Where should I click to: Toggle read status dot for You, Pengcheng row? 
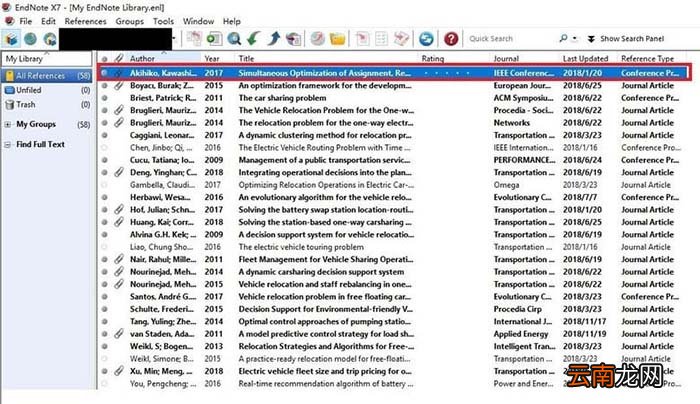tap(104, 383)
